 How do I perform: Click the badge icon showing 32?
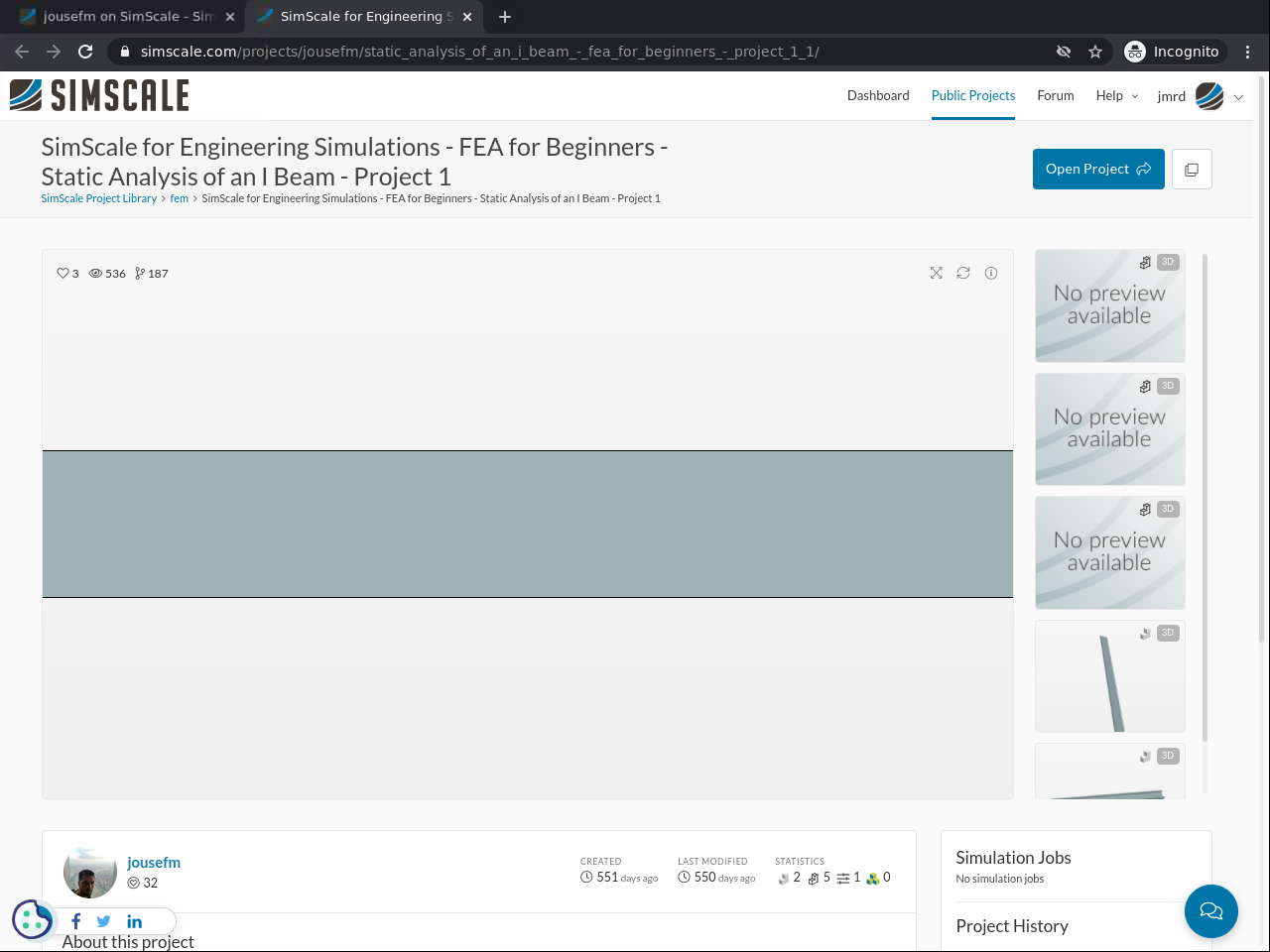coord(134,883)
